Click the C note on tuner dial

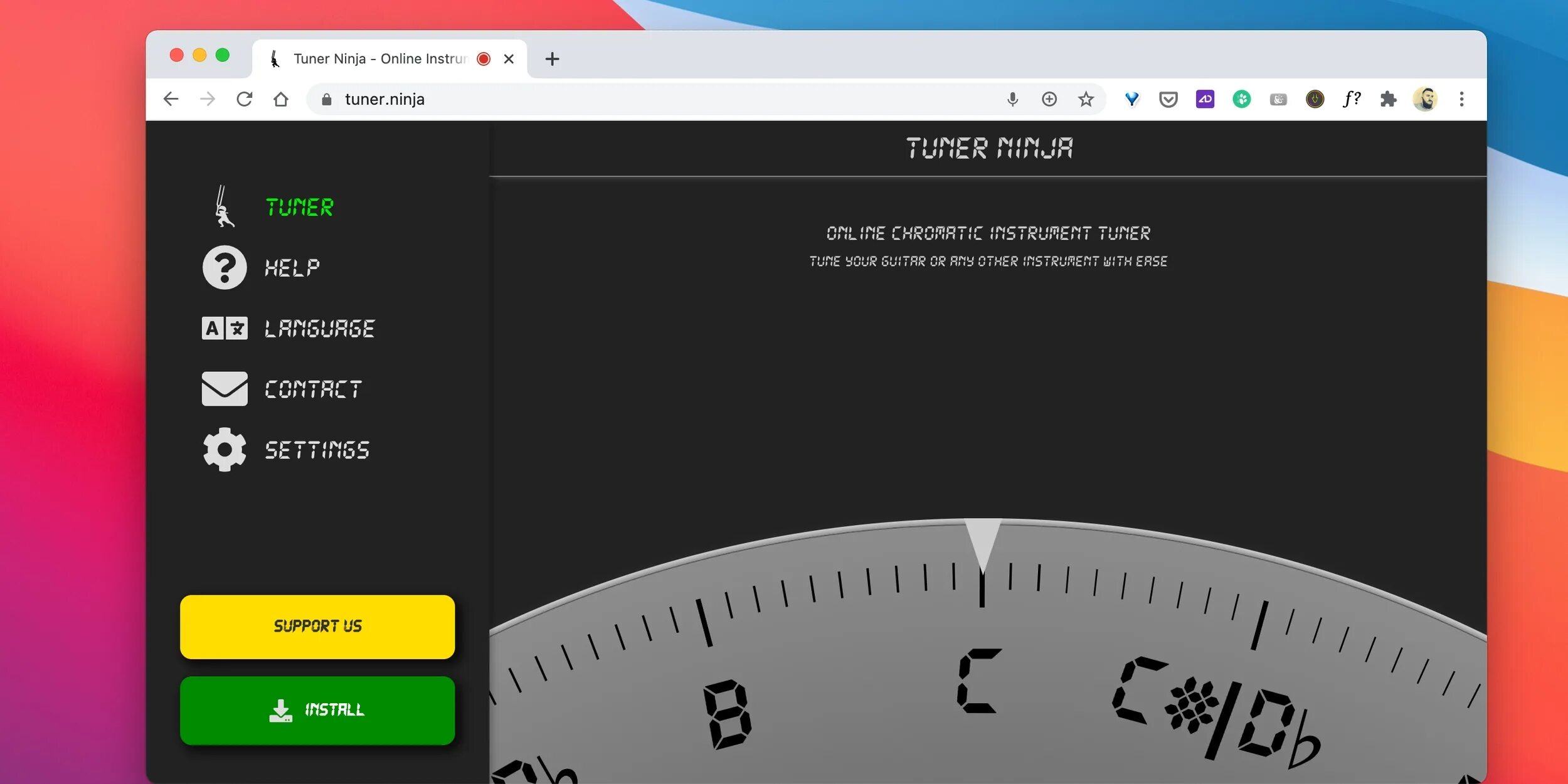978,682
